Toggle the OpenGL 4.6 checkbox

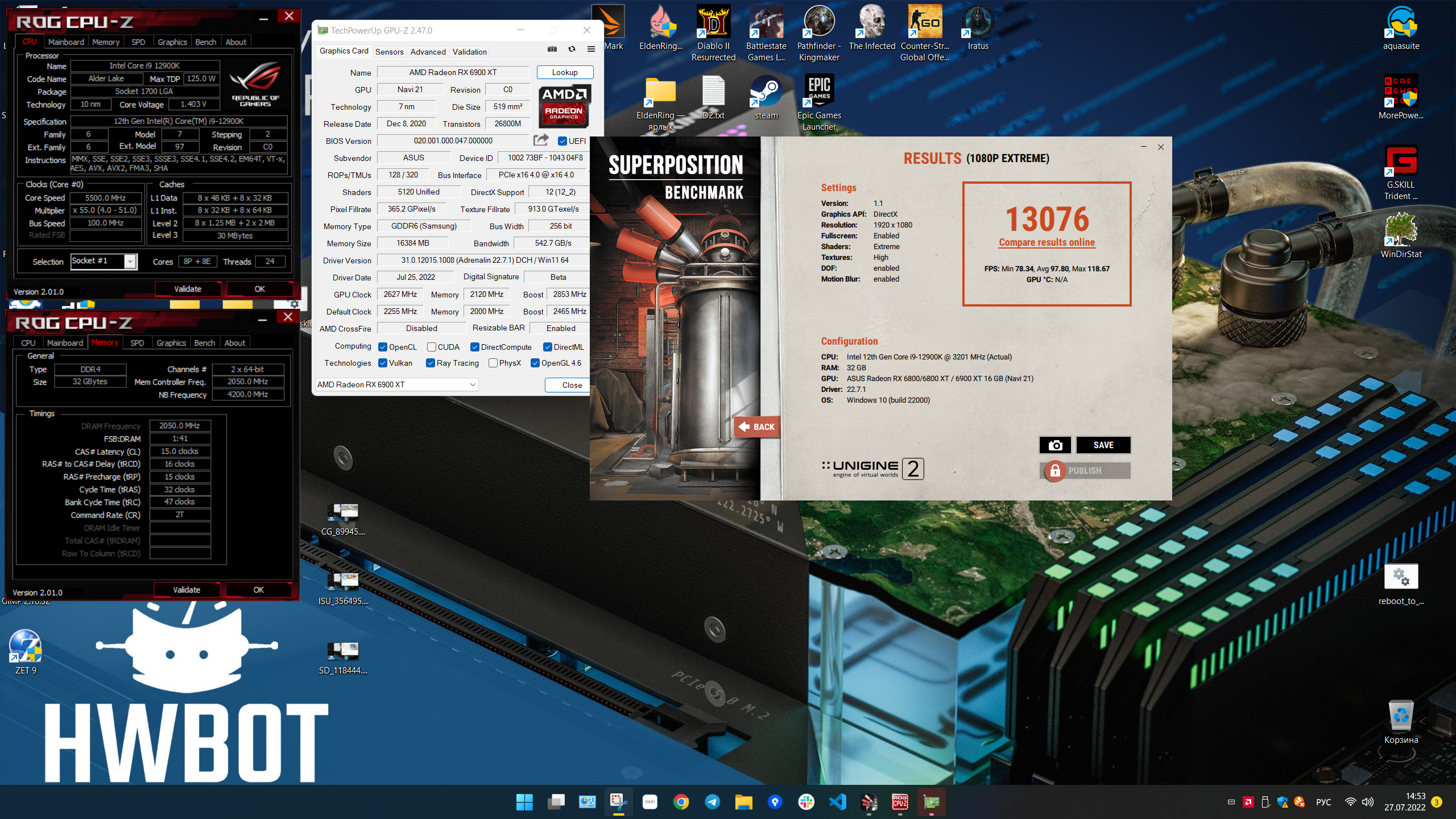(x=535, y=363)
